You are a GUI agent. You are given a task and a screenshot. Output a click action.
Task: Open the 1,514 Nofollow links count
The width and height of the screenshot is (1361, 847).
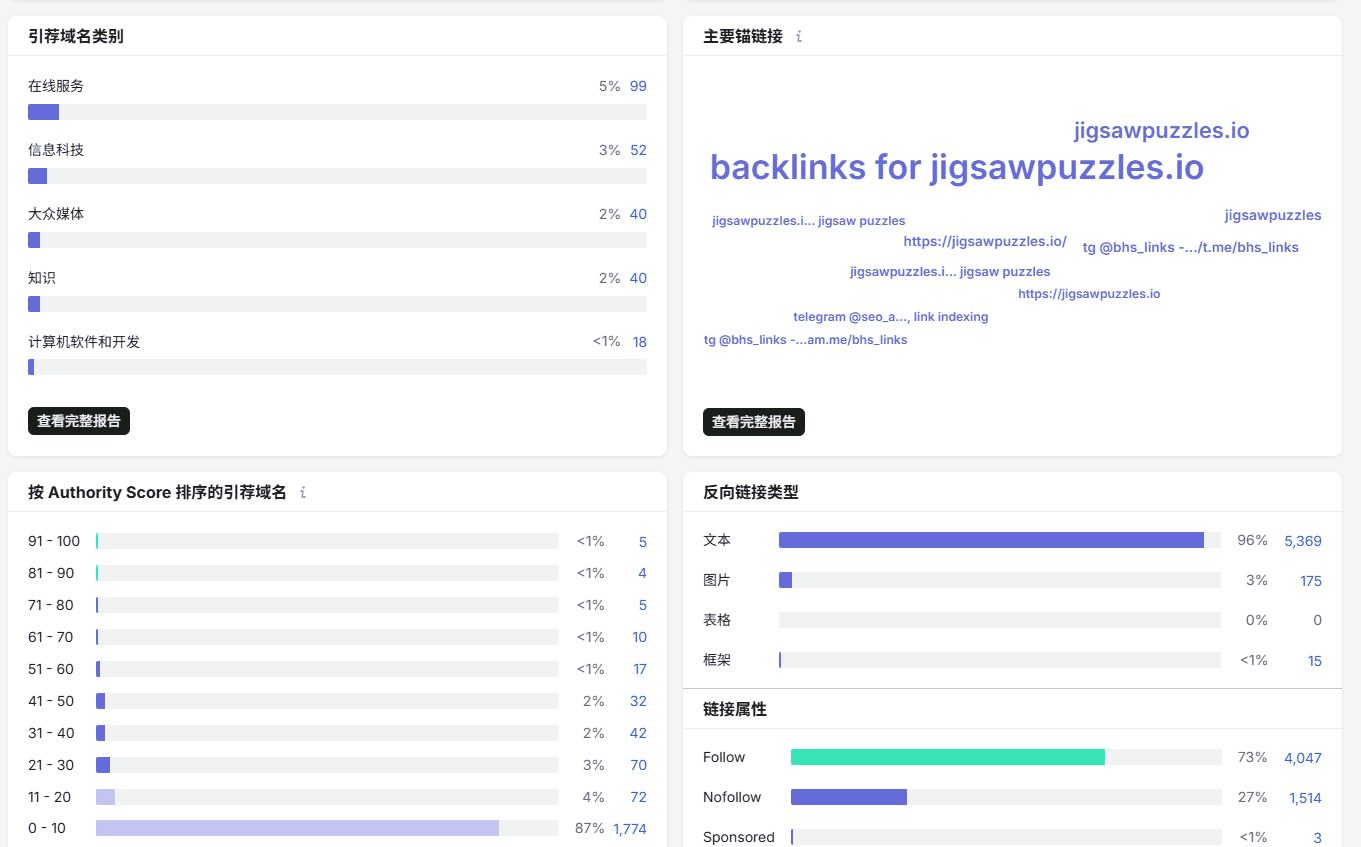click(x=1305, y=798)
